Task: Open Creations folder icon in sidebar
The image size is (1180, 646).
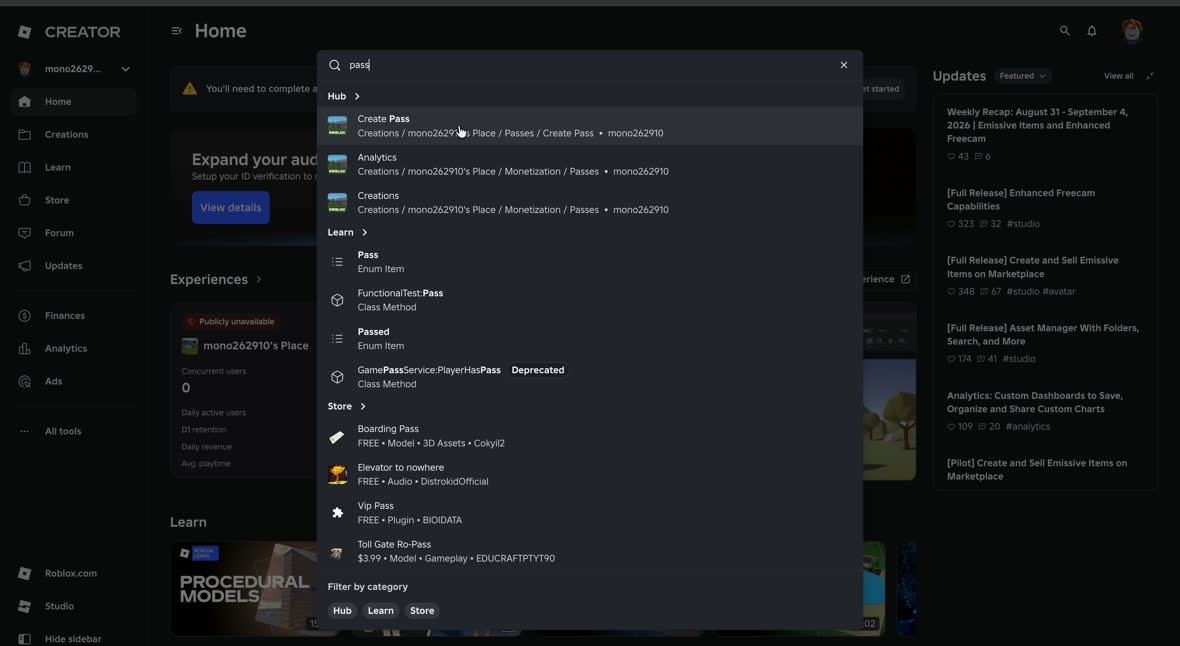Action: point(25,135)
